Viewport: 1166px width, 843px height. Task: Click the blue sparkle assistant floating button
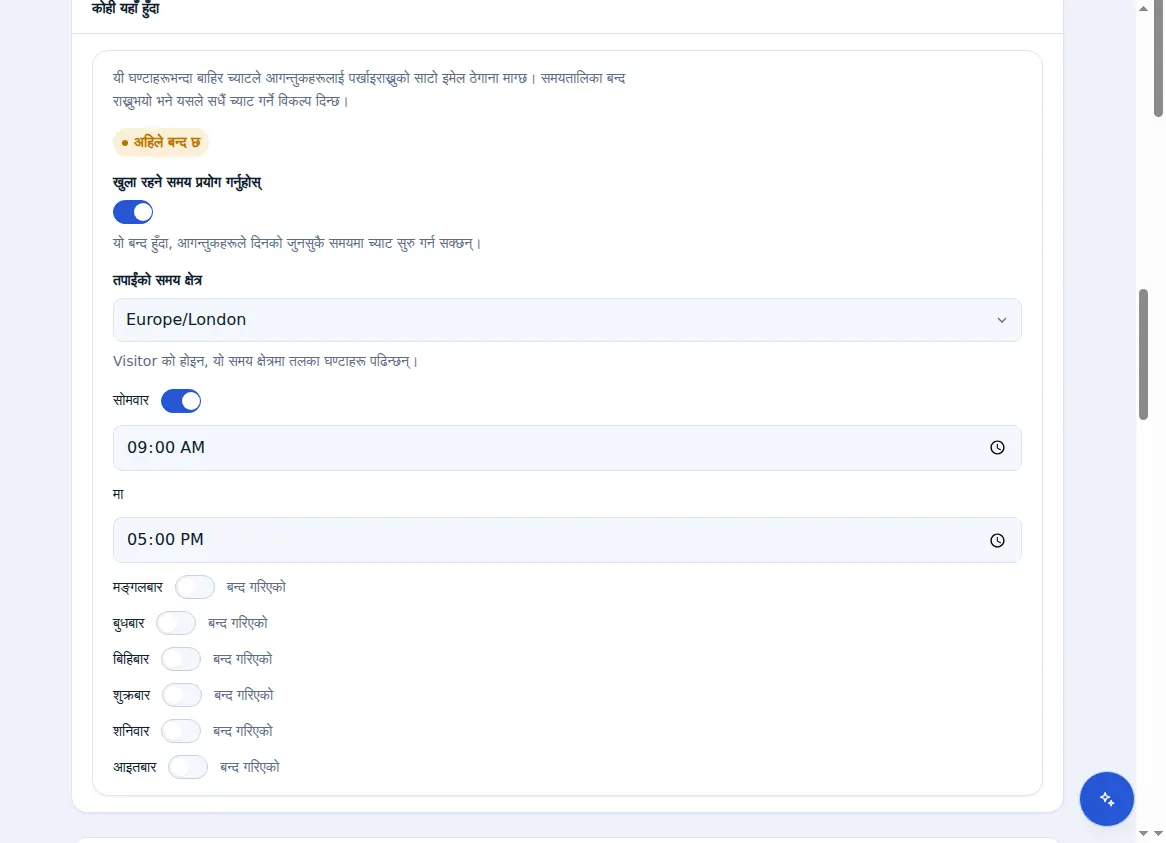click(x=1107, y=799)
